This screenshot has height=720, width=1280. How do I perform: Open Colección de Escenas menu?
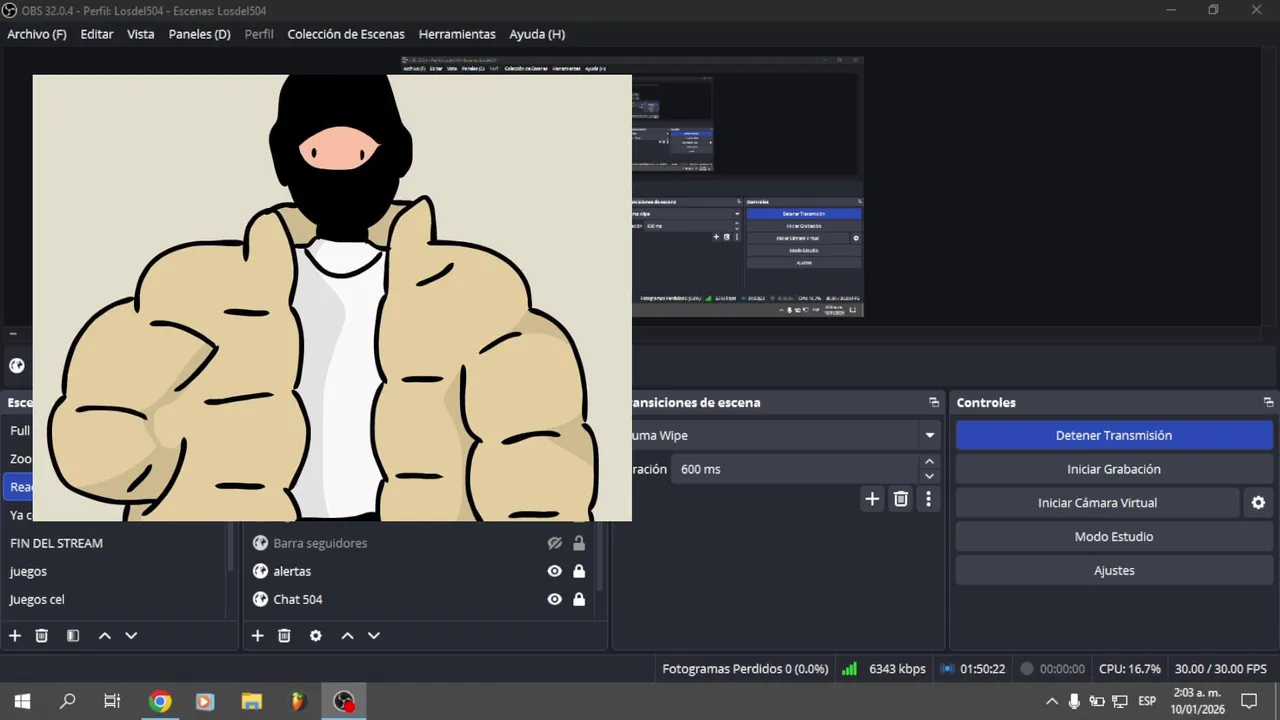[346, 34]
